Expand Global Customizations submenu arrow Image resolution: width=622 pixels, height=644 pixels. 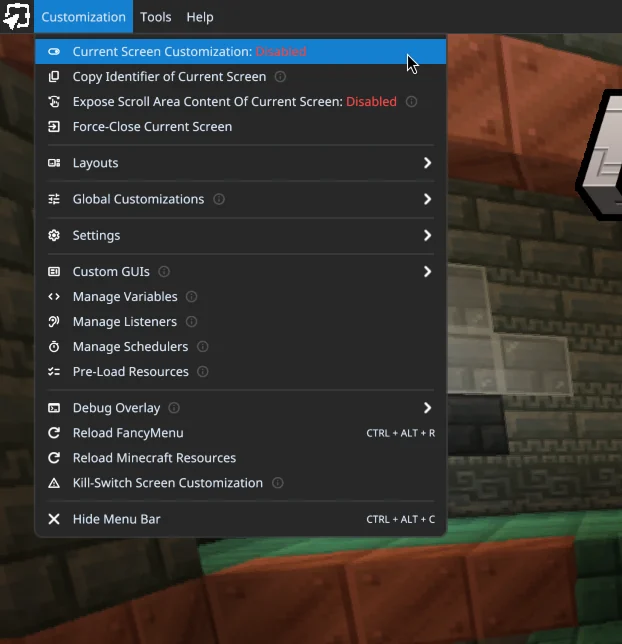pos(427,199)
